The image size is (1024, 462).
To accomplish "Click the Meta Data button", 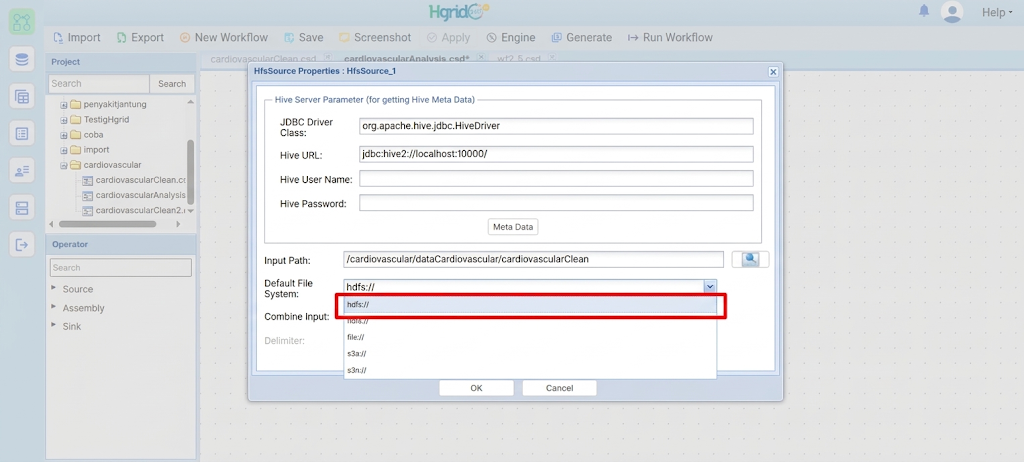I will (x=513, y=227).
